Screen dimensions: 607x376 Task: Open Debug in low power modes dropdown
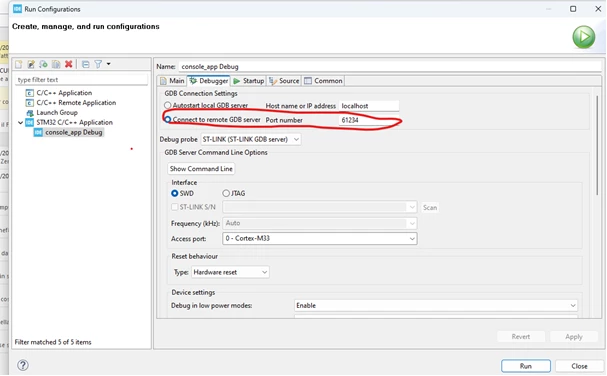436,306
